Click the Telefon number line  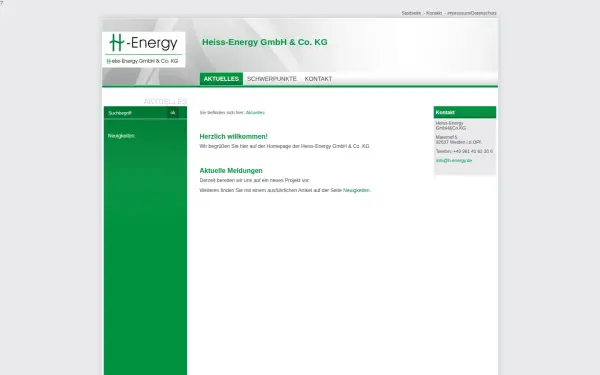tap(464, 152)
